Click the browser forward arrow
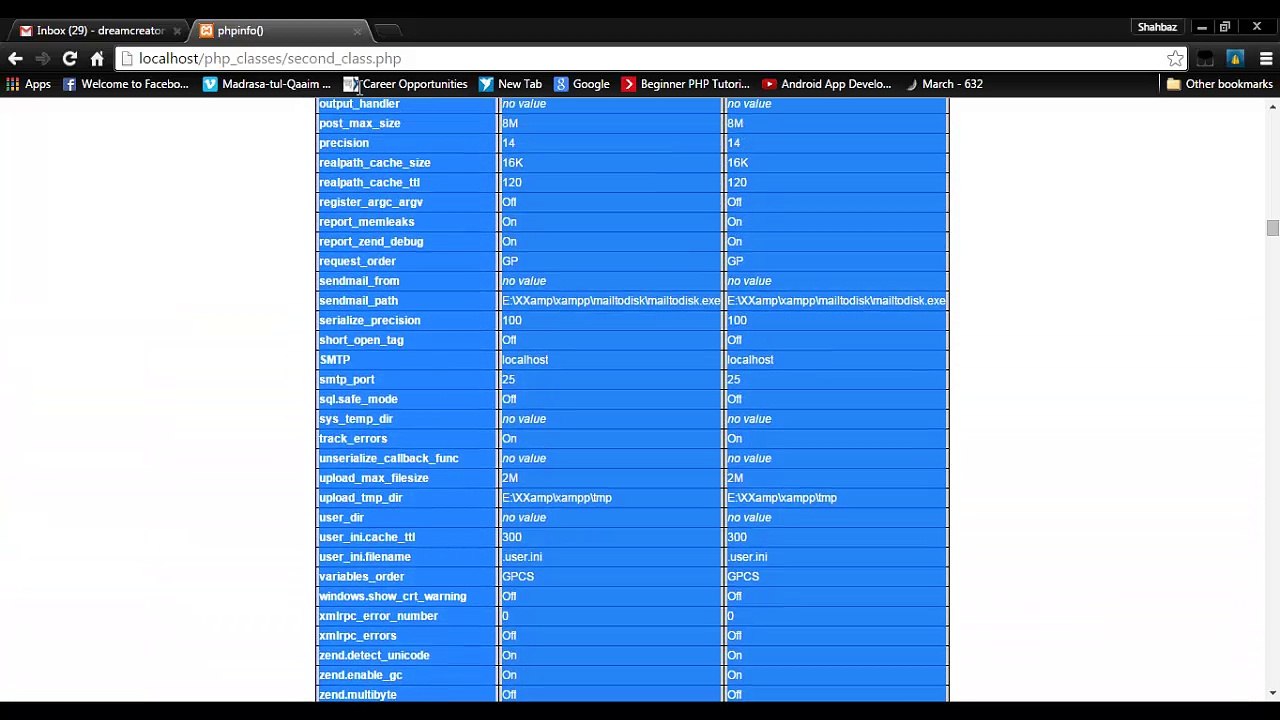The height and width of the screenshot is (720, 1280). click(42, 59)
